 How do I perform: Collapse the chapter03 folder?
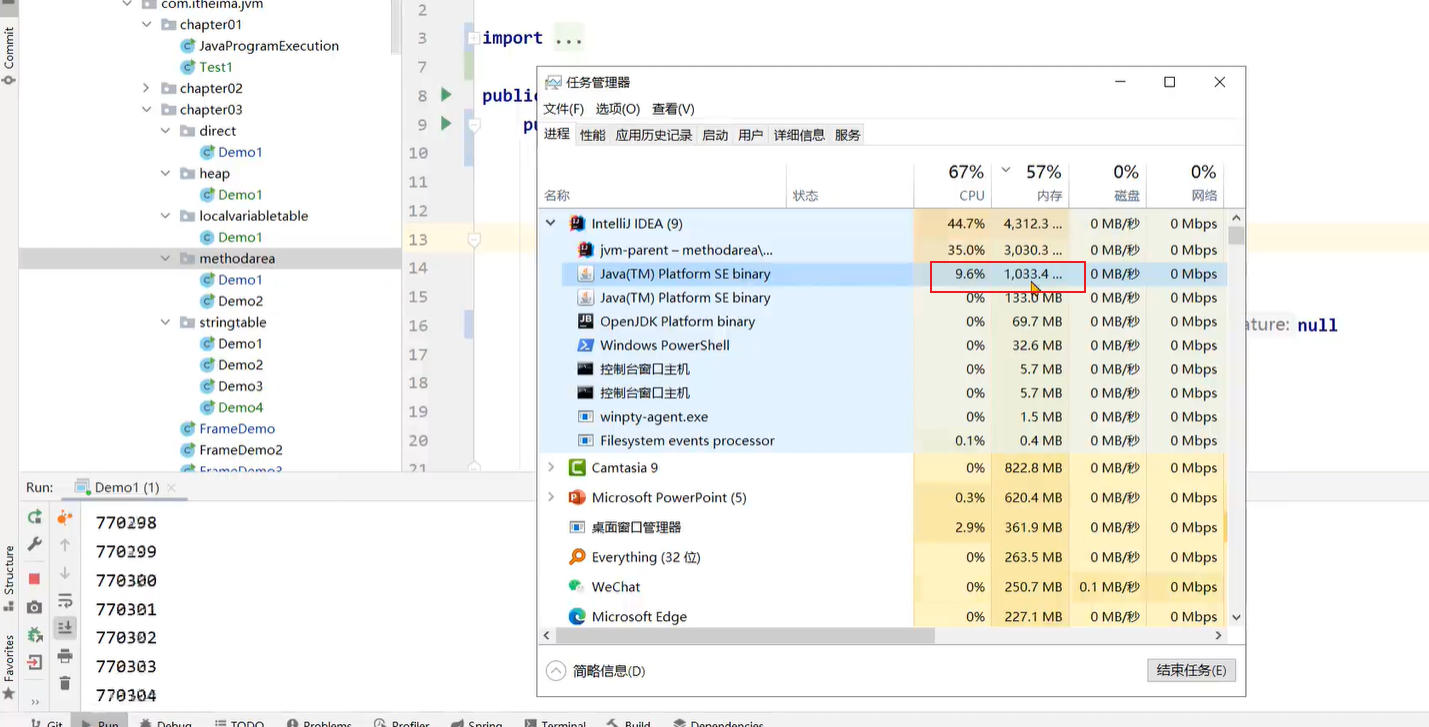pos(147,110)
